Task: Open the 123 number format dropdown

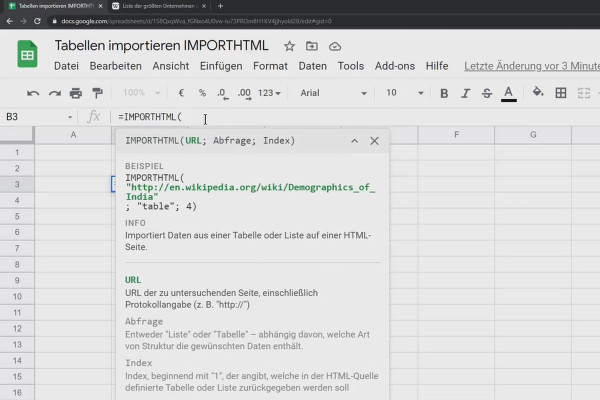Action: (269, 93)
